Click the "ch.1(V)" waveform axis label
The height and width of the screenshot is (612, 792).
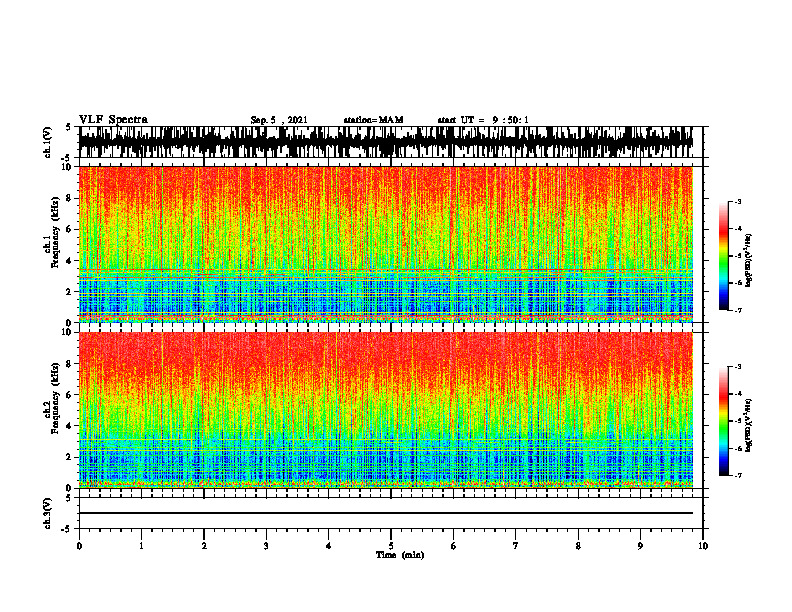coord(48,142)
